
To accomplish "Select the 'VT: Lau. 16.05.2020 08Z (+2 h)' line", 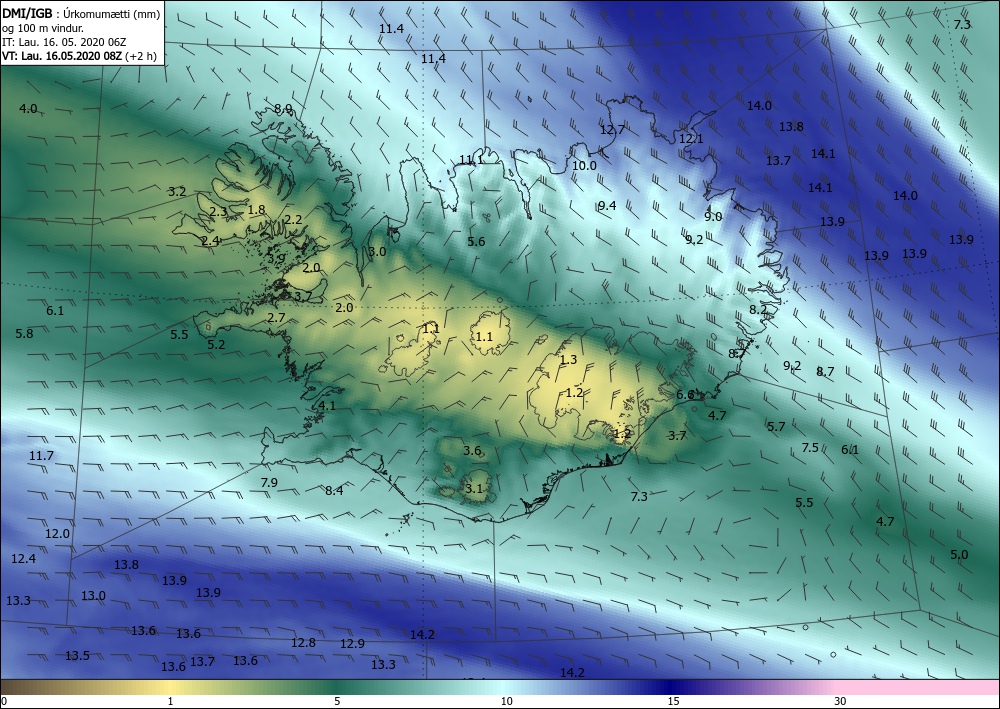I will coord(79,55).
